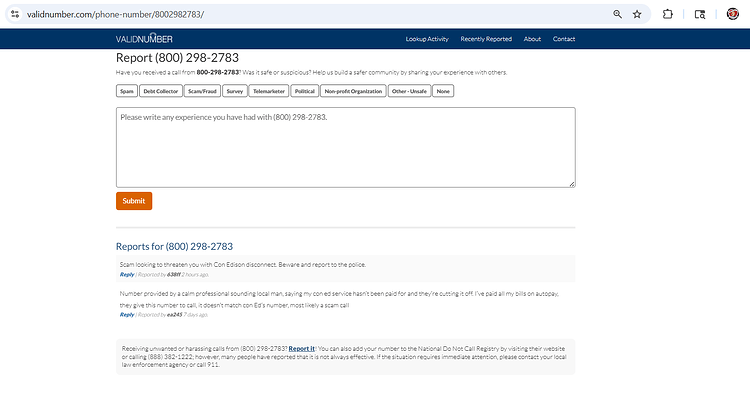
Task: Bookmark this page with the star icon
Action: [x=637, y=14]
